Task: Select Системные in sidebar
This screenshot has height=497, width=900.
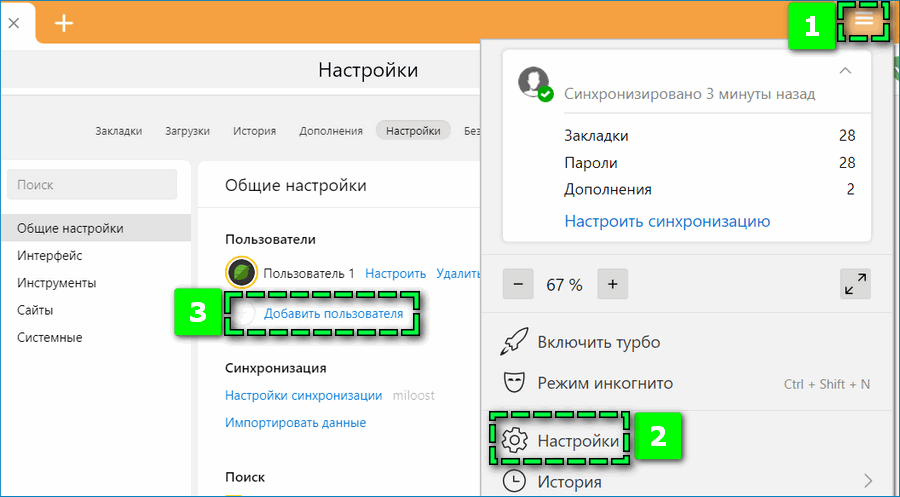Action: click(49, 337)
